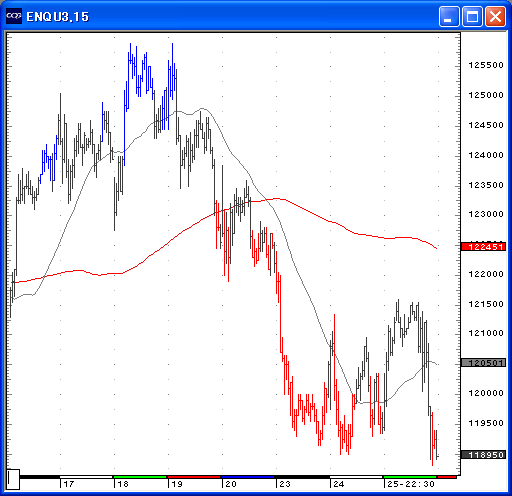
Task: Select the 18 date marker on time axis
Action: click(123, 484)
